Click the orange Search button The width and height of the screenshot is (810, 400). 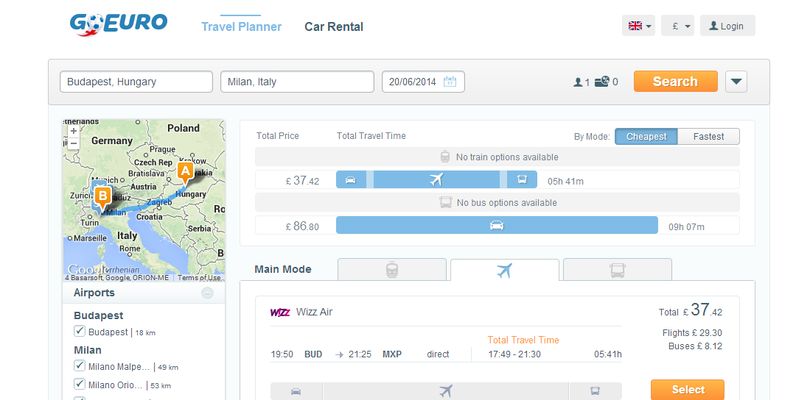[x=676, y=82]
